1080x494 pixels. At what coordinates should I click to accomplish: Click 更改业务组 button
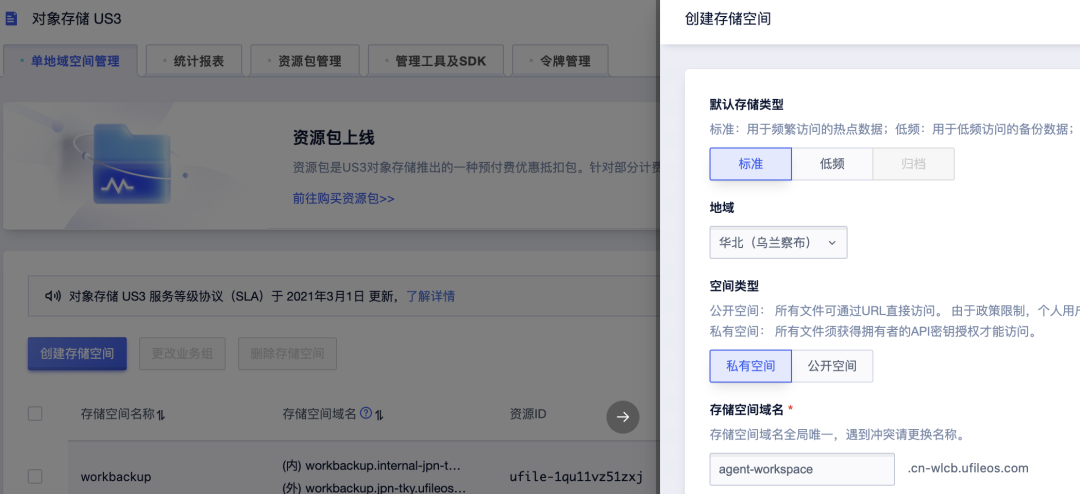(x=183, y=354)
